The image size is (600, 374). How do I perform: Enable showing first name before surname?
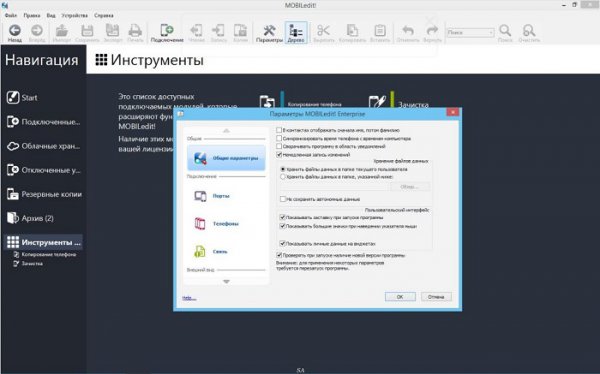click(279, 130)
